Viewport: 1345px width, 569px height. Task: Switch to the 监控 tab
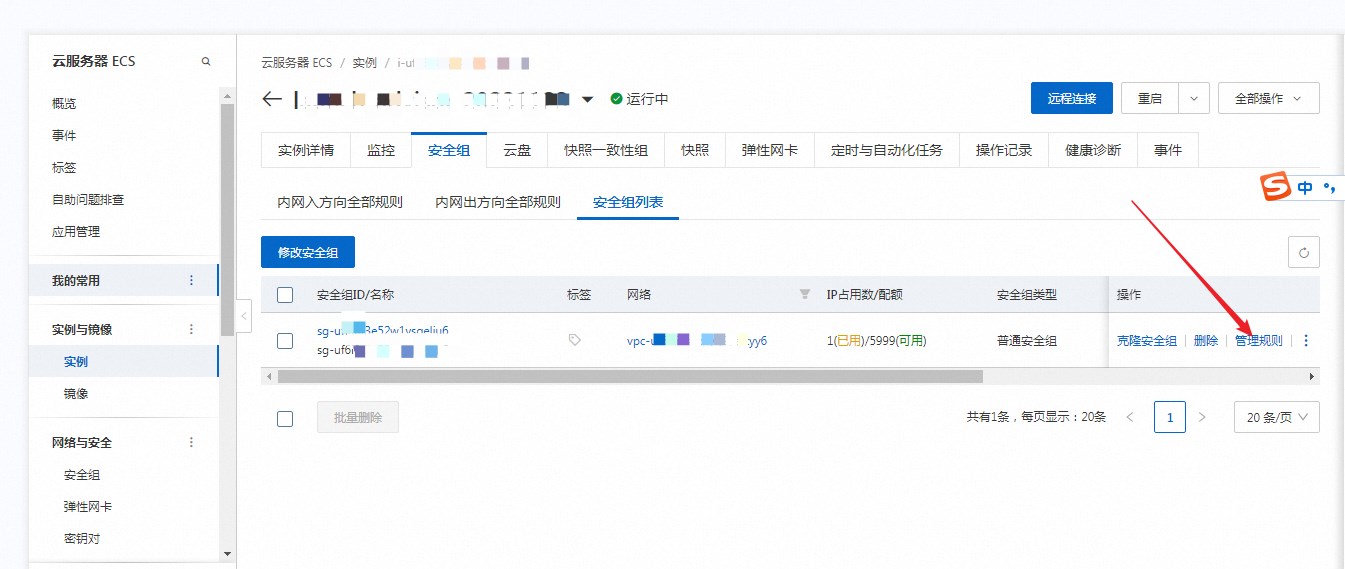(381, 150)
